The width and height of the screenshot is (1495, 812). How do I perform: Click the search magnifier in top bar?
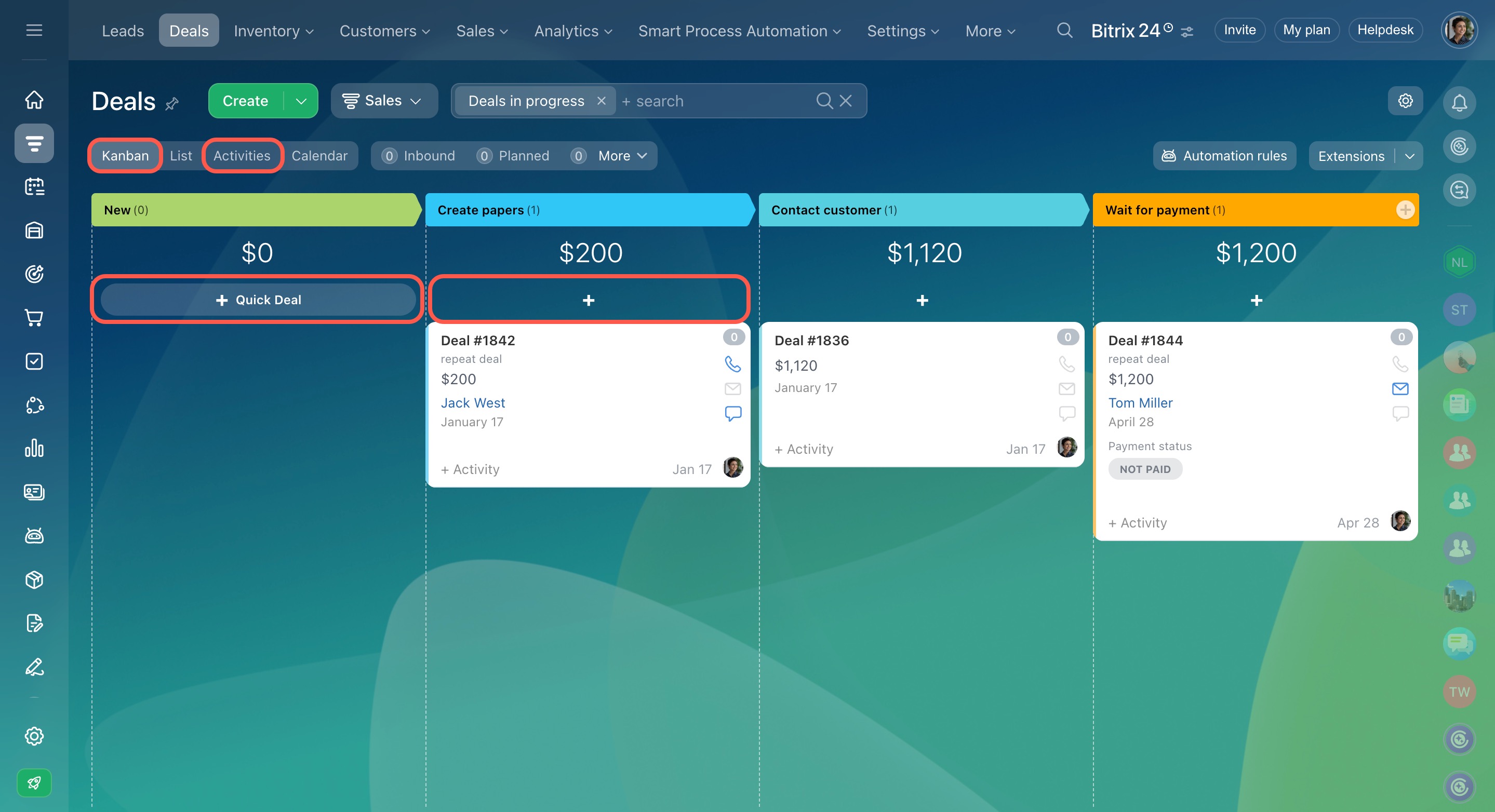1064,30
